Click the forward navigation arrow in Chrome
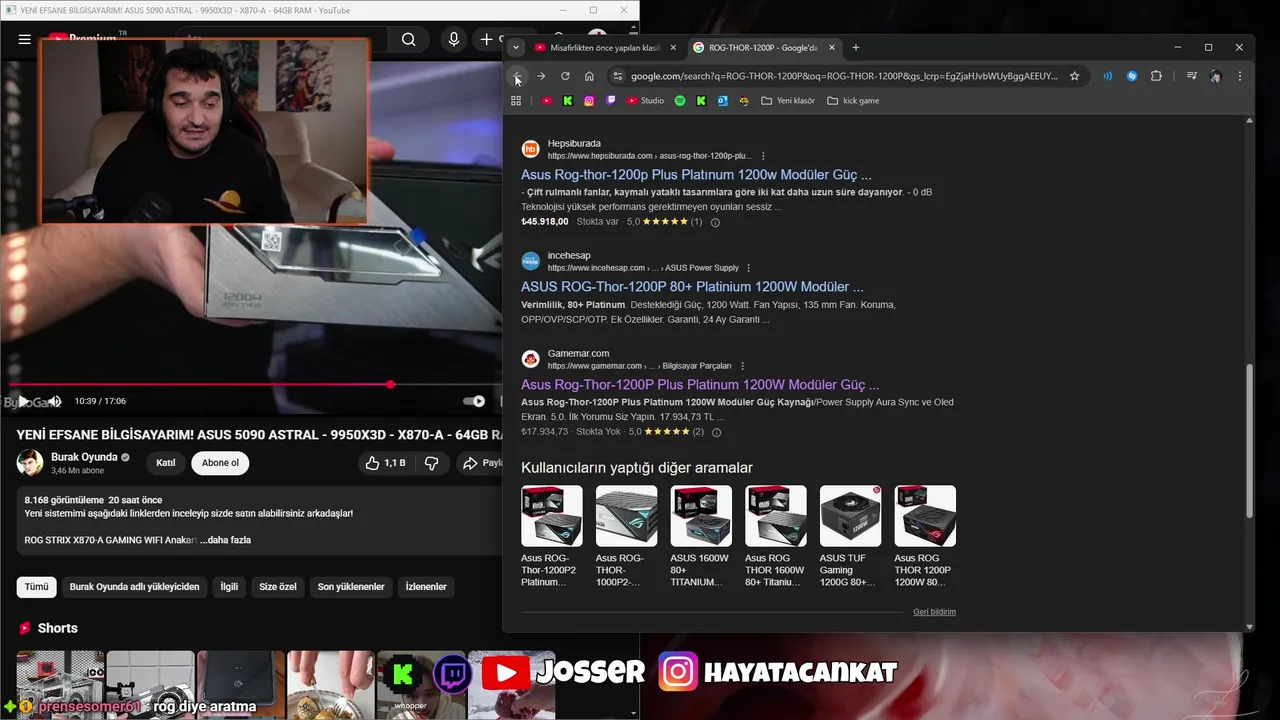This screenshot has height=720, width=1280. point(541,76)
